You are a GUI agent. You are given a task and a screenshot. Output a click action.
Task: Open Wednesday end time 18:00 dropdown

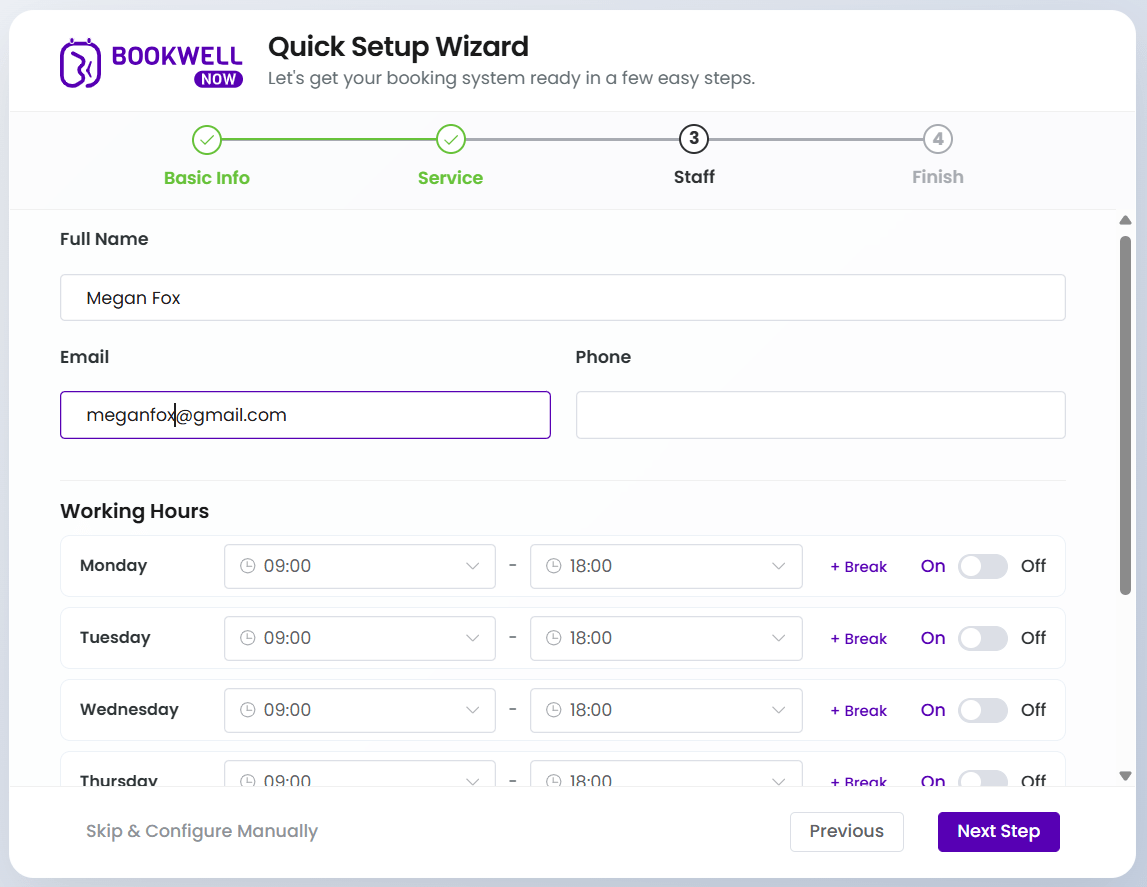click(666, 709)
